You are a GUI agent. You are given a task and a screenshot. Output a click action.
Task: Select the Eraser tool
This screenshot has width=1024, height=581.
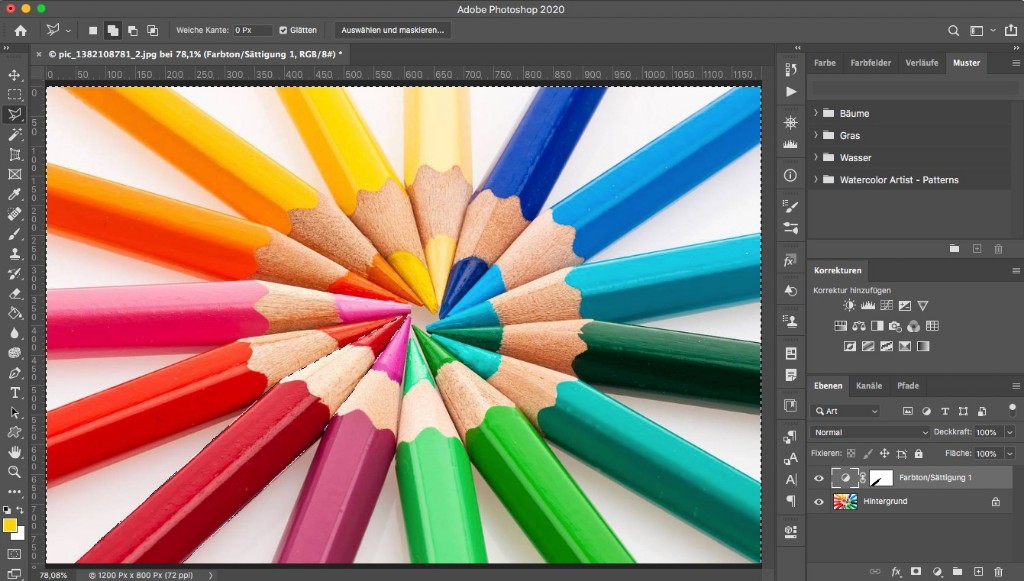[15, 293]
